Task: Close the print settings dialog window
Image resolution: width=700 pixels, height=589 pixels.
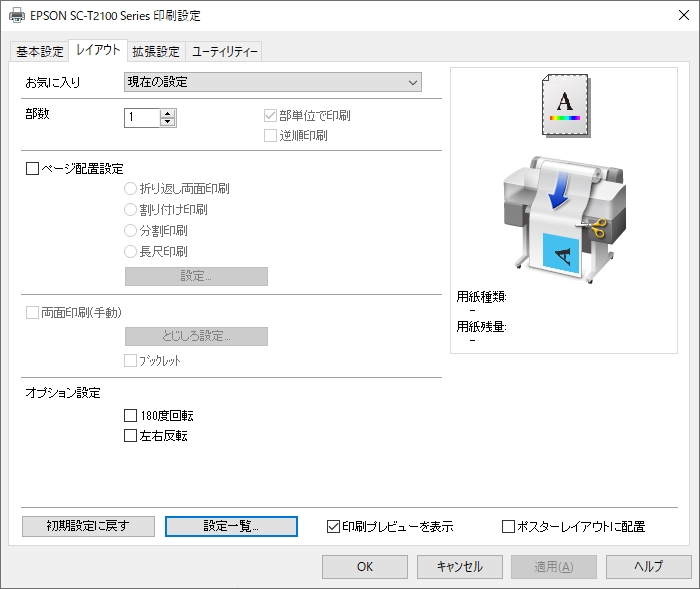Action: [x=683, y=15]
